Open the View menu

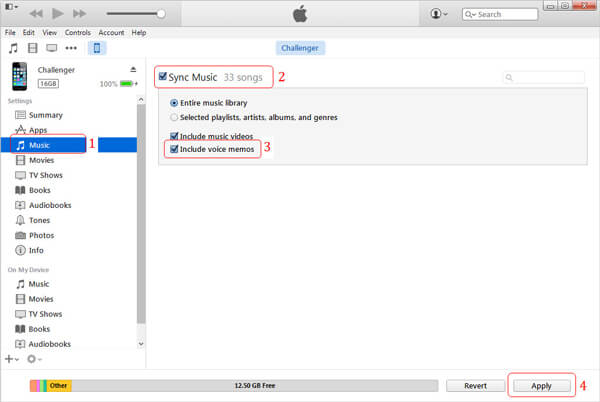(x=49, y=33)
